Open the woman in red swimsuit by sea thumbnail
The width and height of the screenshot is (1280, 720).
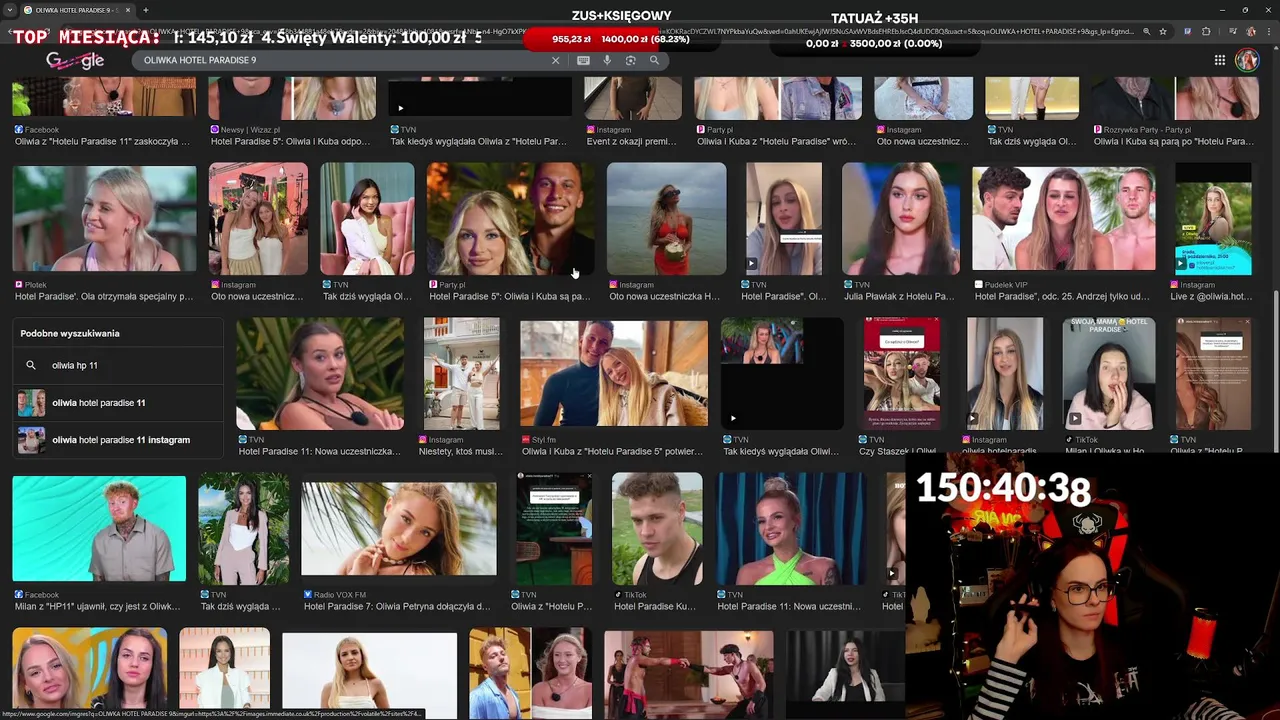(x=666, y=218)
